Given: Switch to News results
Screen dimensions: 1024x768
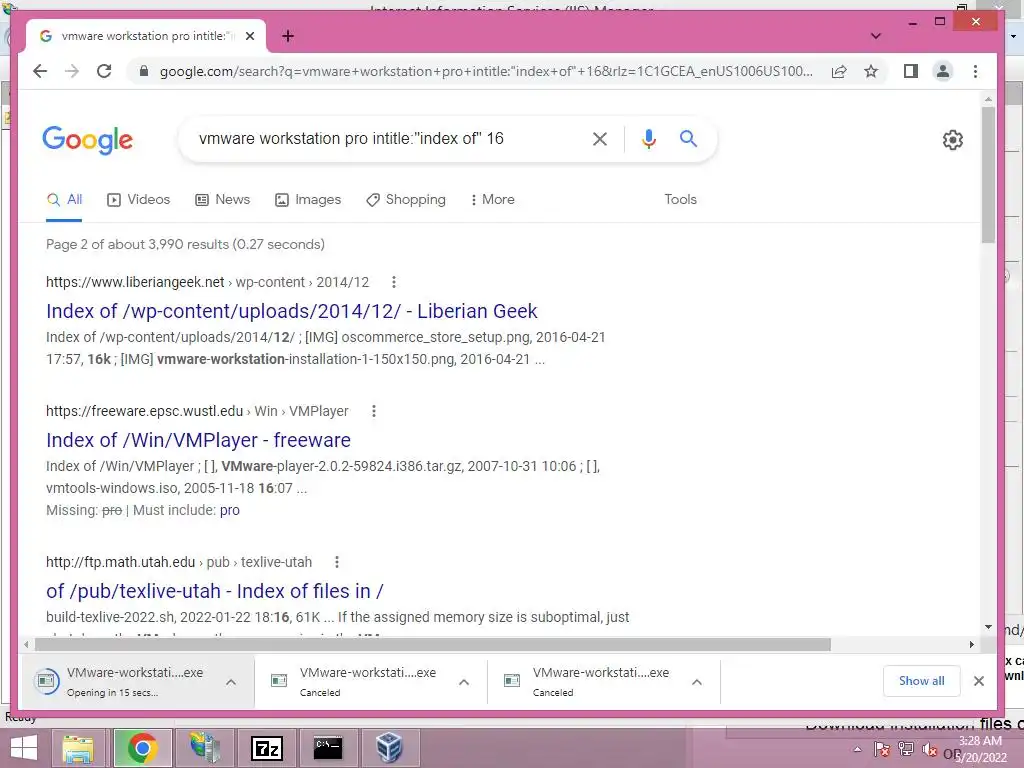Looking at the screenshot, I should (x=223, y=200).
